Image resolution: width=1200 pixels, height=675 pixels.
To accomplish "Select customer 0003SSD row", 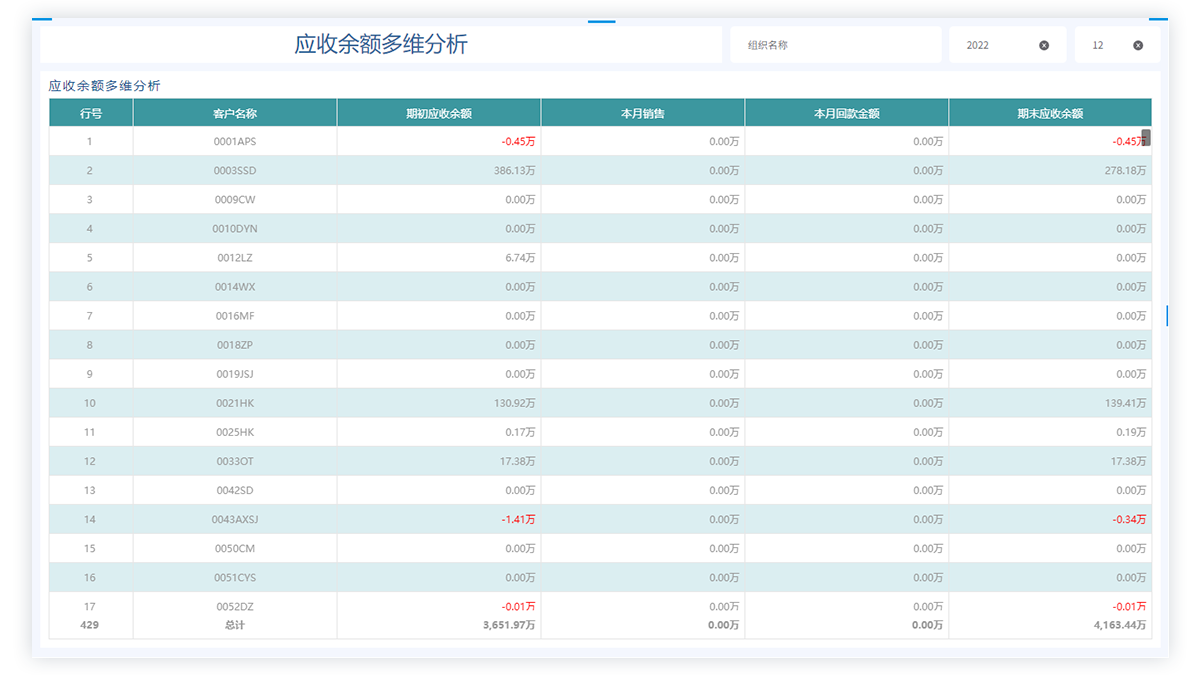I will pos(600,171).
